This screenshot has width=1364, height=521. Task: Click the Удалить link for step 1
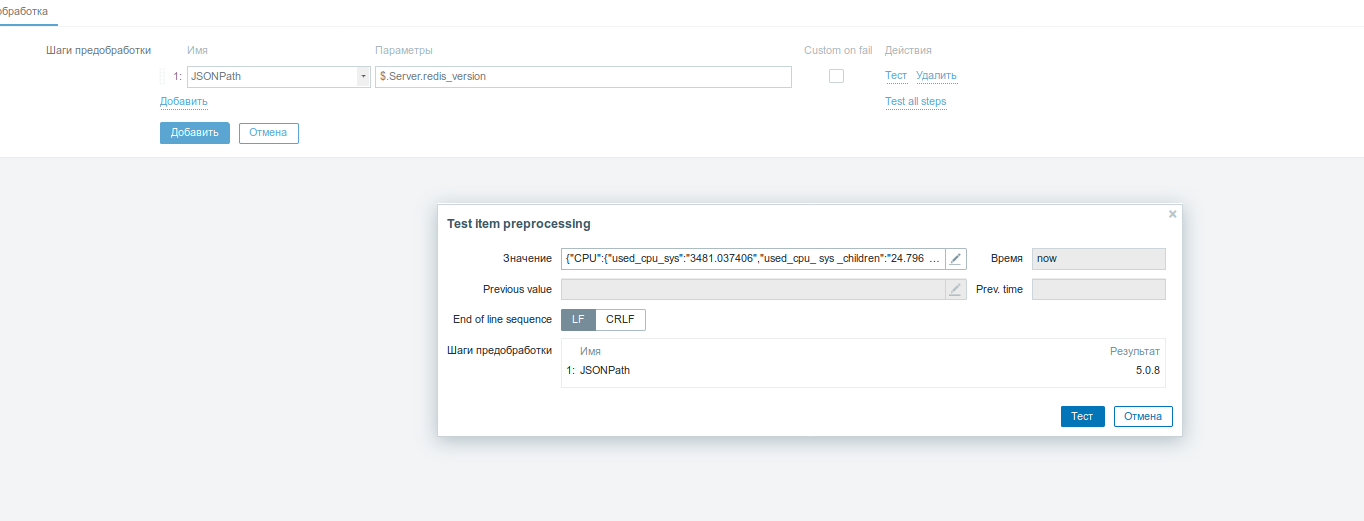click(936, 76)
